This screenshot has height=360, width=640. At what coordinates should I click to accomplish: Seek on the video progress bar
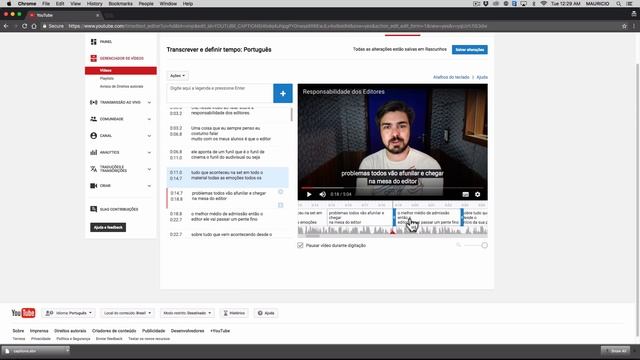[x=392, y=188]
